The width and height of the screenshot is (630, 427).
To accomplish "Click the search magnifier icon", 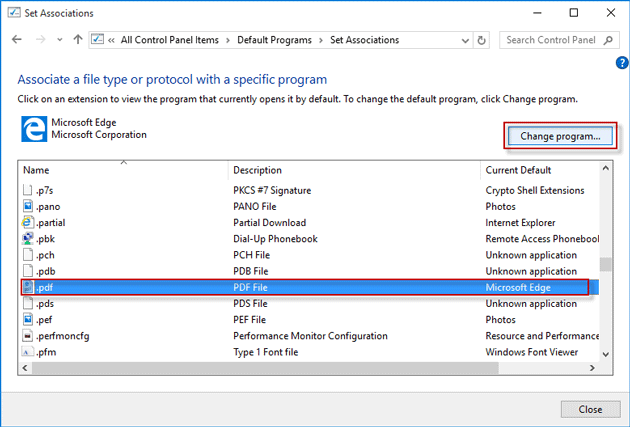I will tap(608, 40).
